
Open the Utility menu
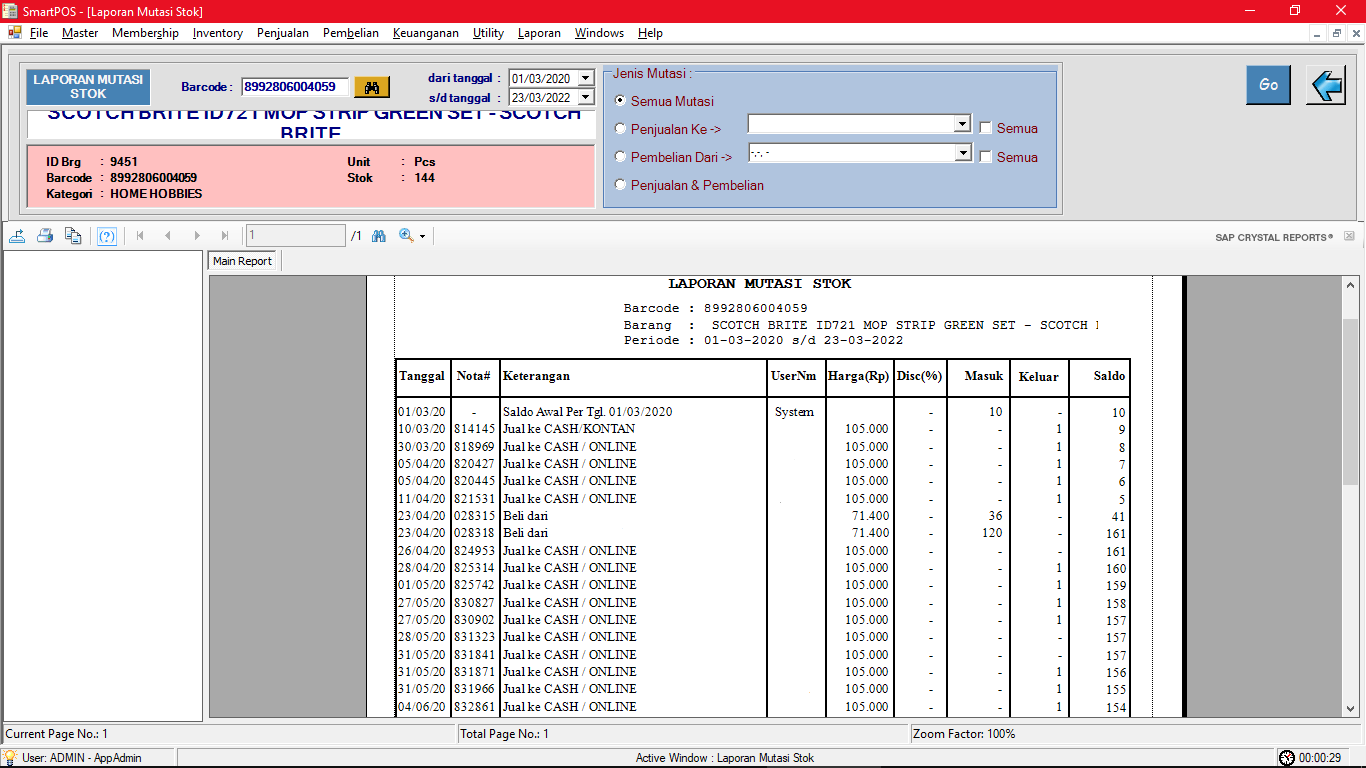[x=488, y=33]
